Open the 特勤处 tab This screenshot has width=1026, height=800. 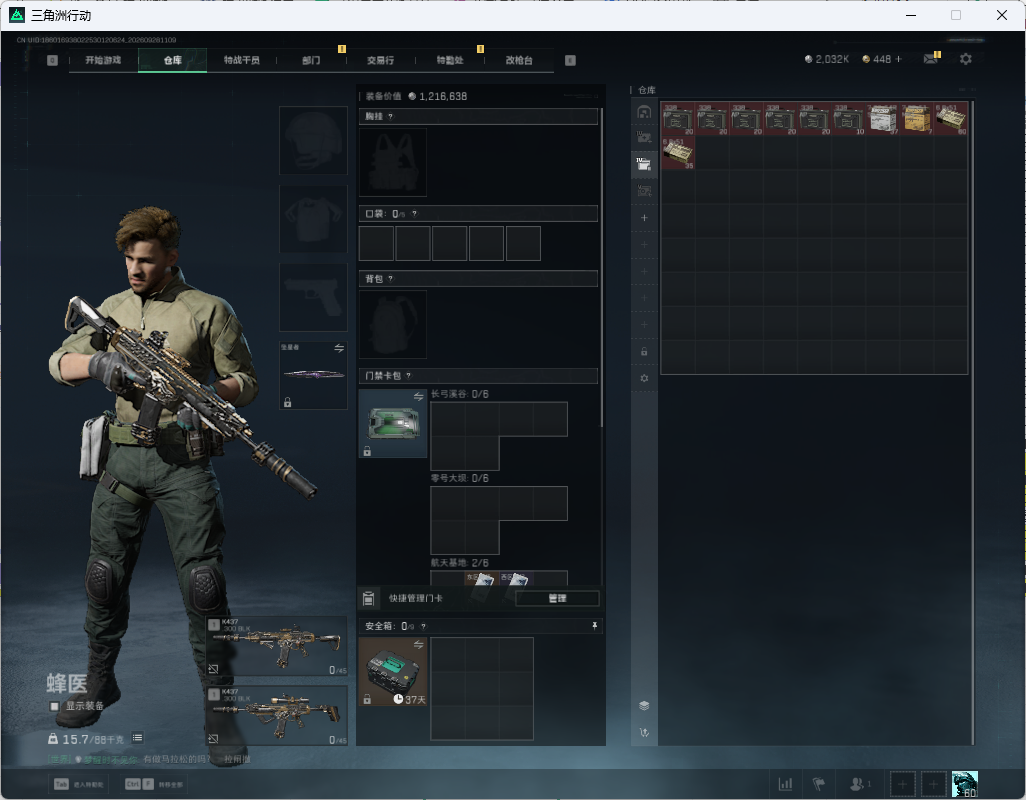450,60
